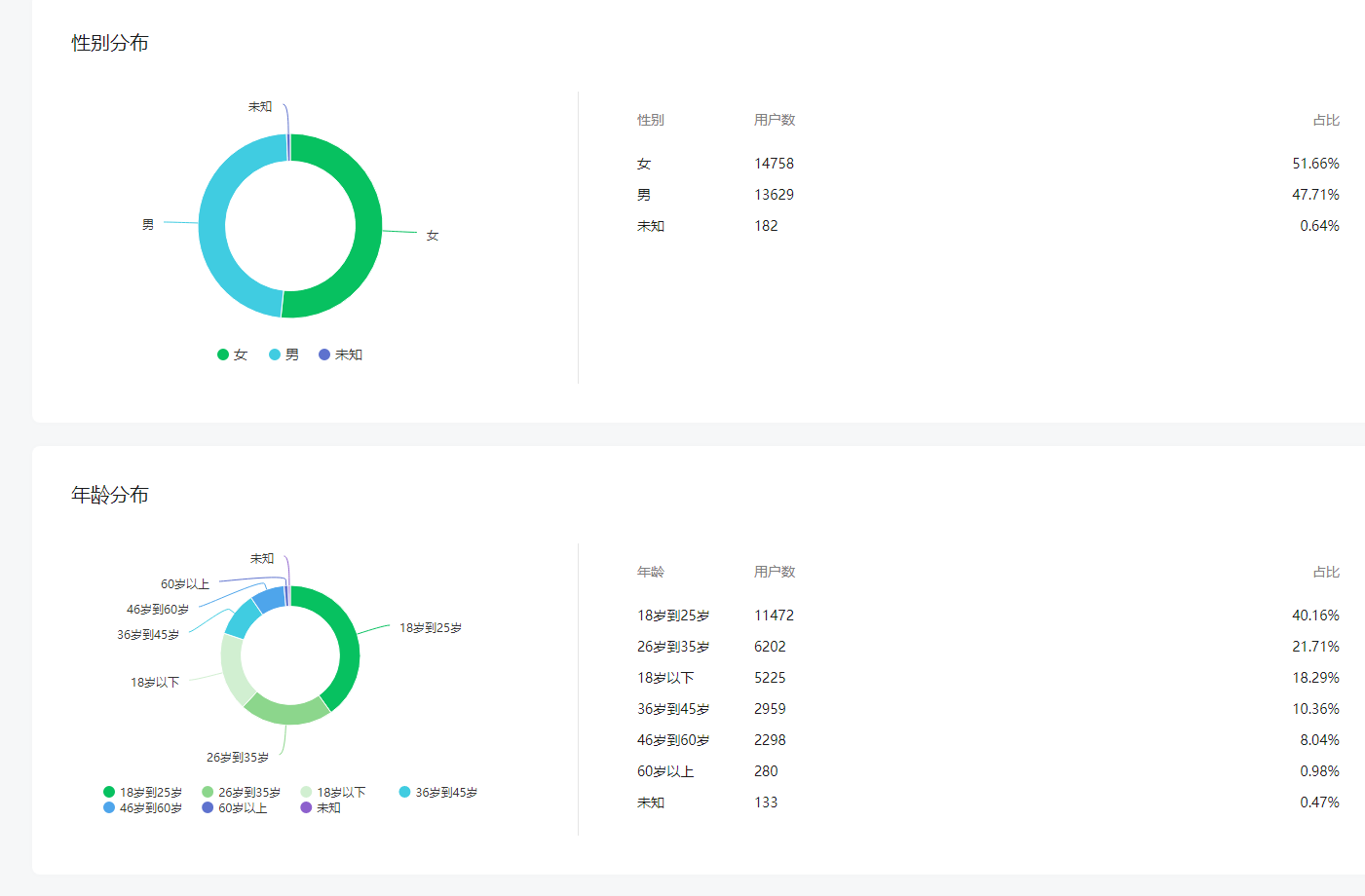Toggle the 60岁以上 legend item
The image size is (1365, 896).
coord(234,807)
